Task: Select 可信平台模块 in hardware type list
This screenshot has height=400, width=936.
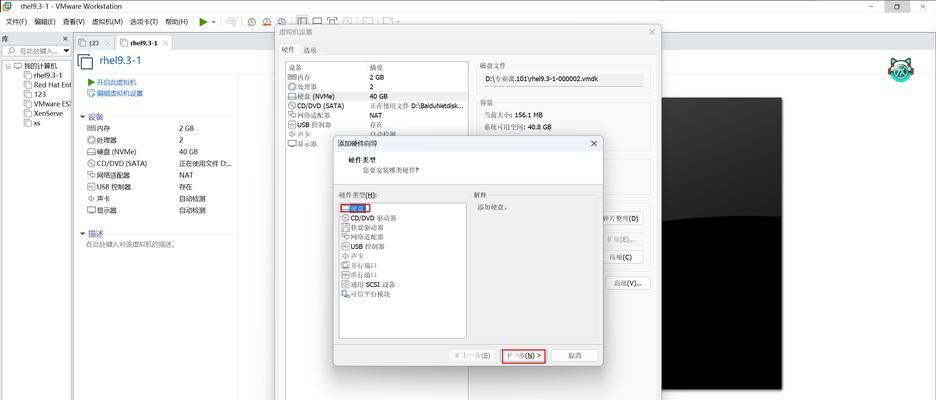Action: [x=366, y=294]
